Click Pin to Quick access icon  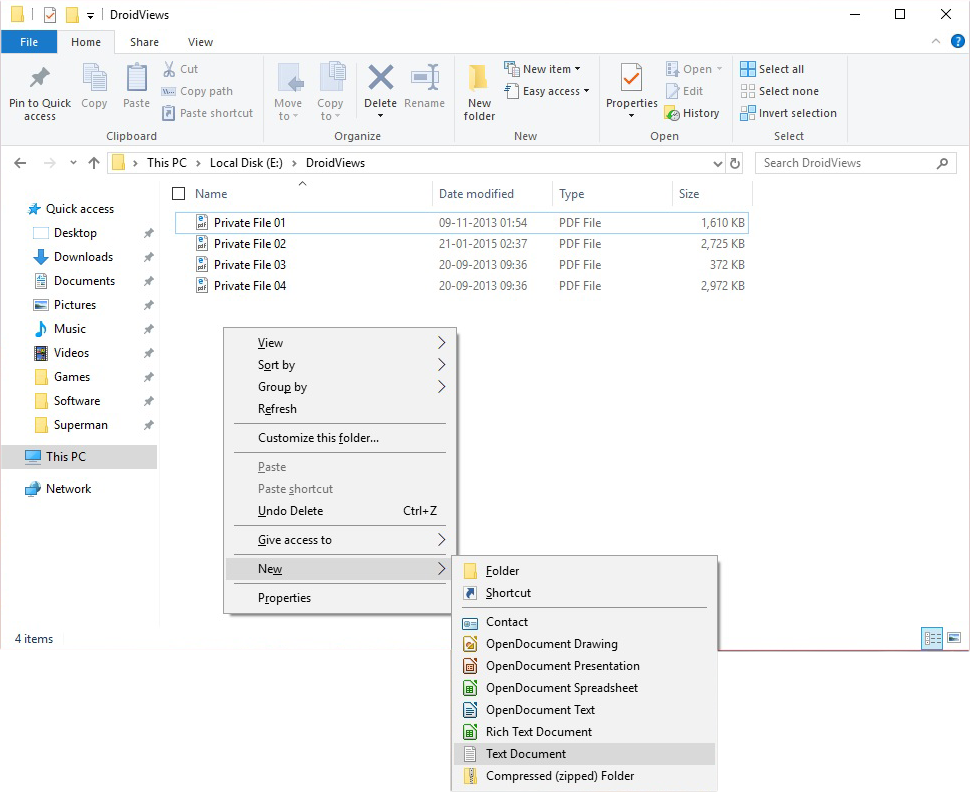pos(40,78)
